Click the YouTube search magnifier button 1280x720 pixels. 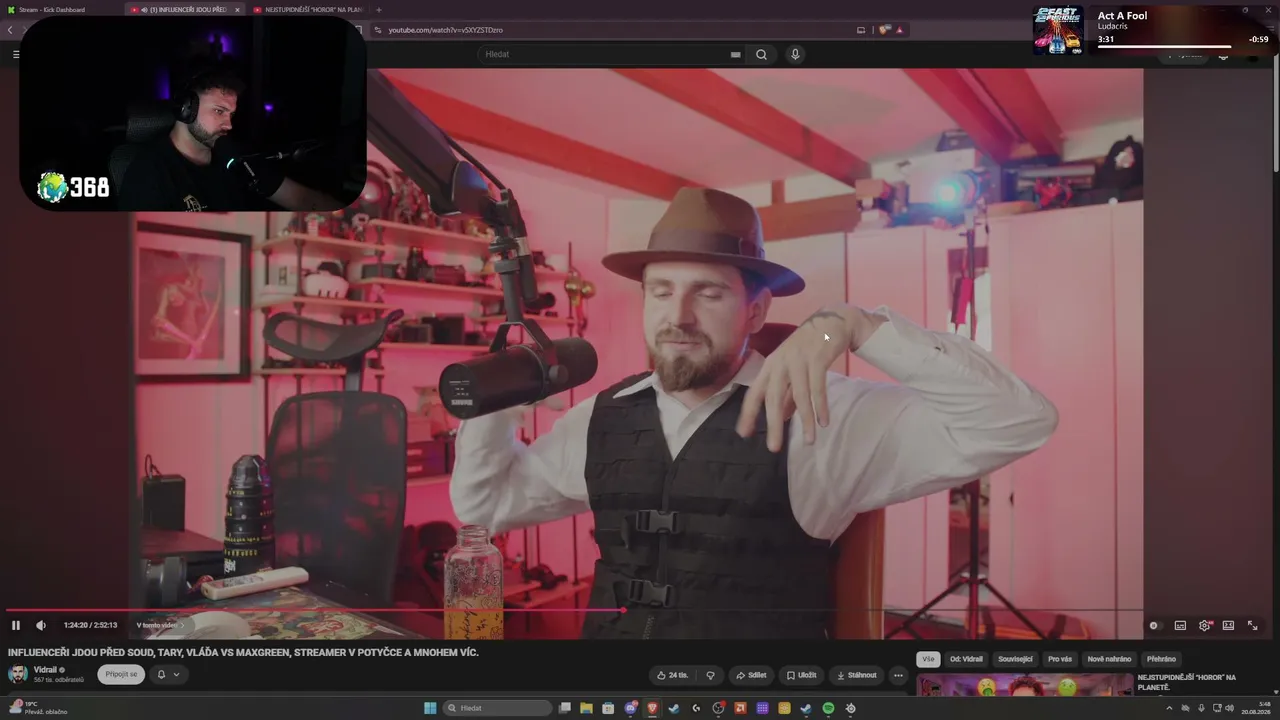tap(761, 54)
